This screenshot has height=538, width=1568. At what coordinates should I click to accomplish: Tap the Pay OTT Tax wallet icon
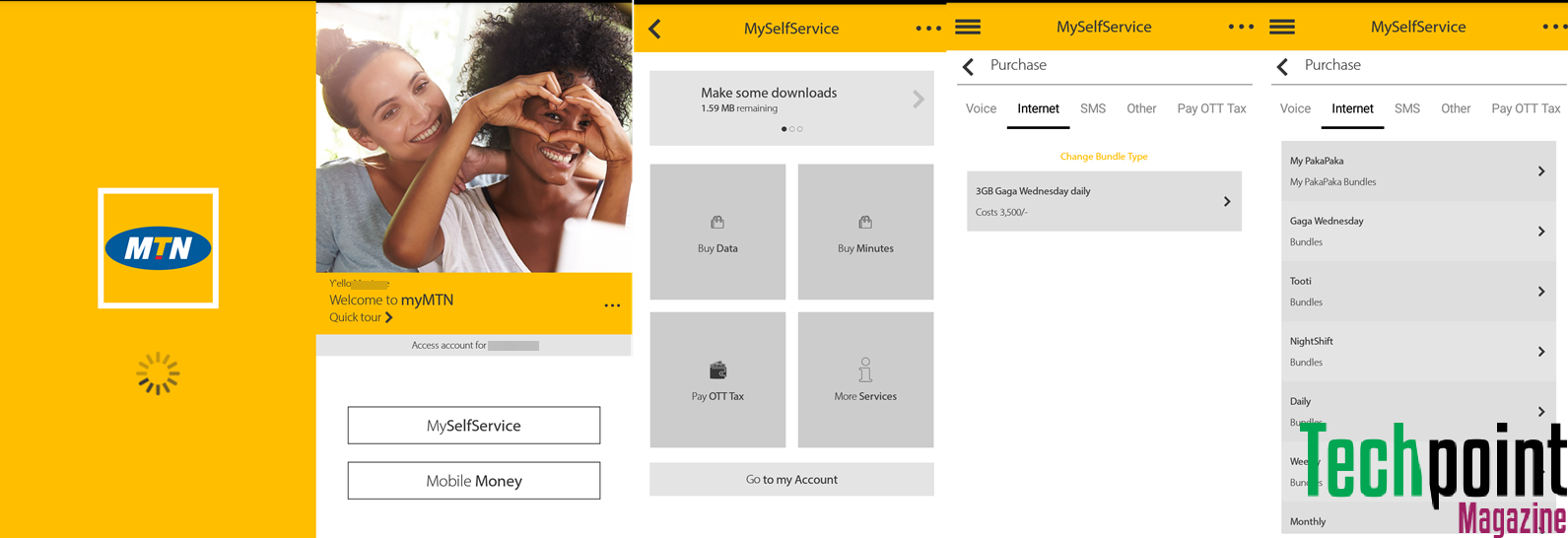tap(718, 370)
